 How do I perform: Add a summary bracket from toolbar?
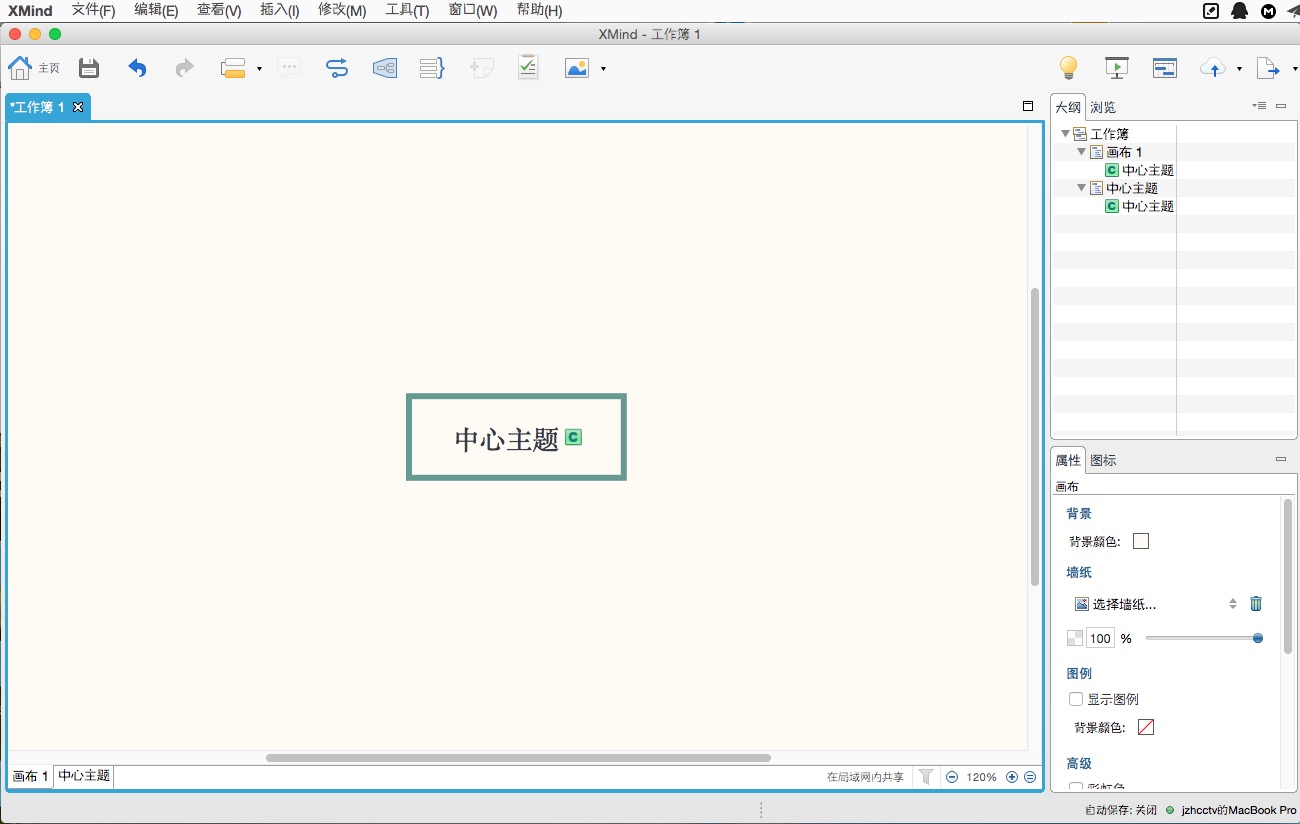point(431,68)
